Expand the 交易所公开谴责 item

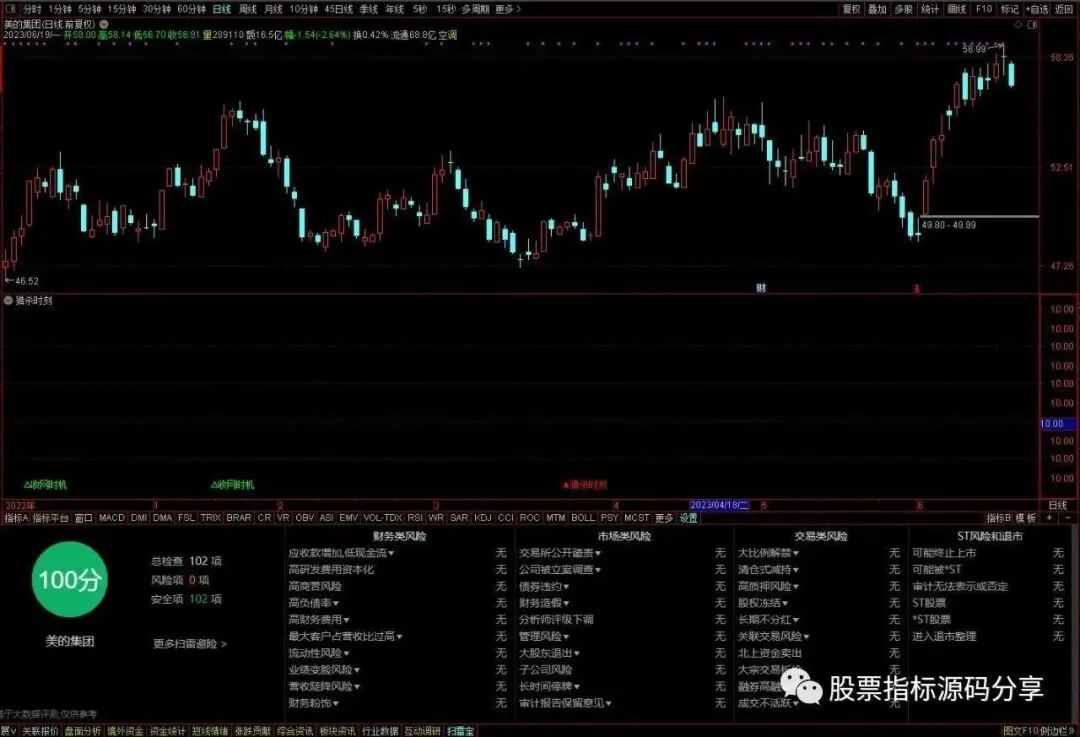(x=560, y=553)
